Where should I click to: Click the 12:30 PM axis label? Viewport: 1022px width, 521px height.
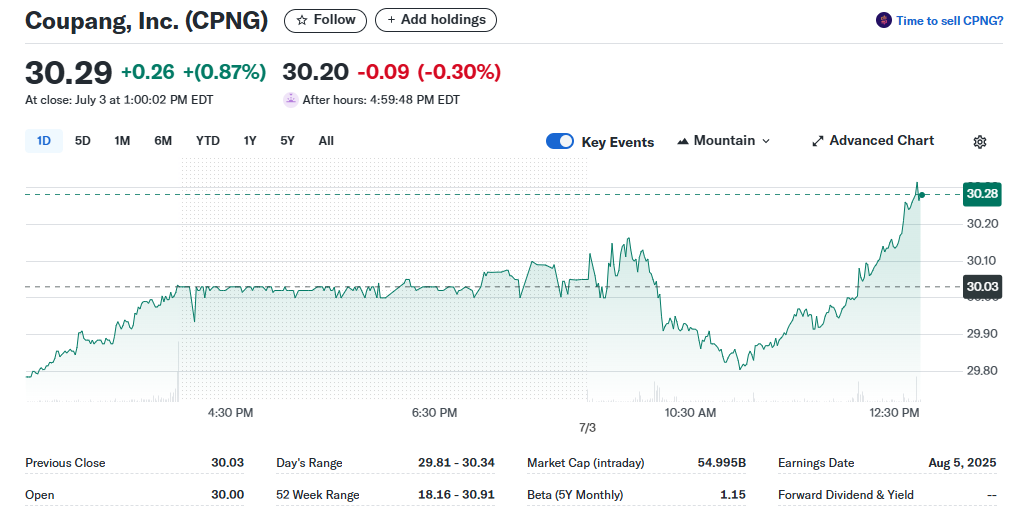tap(894, 413)
